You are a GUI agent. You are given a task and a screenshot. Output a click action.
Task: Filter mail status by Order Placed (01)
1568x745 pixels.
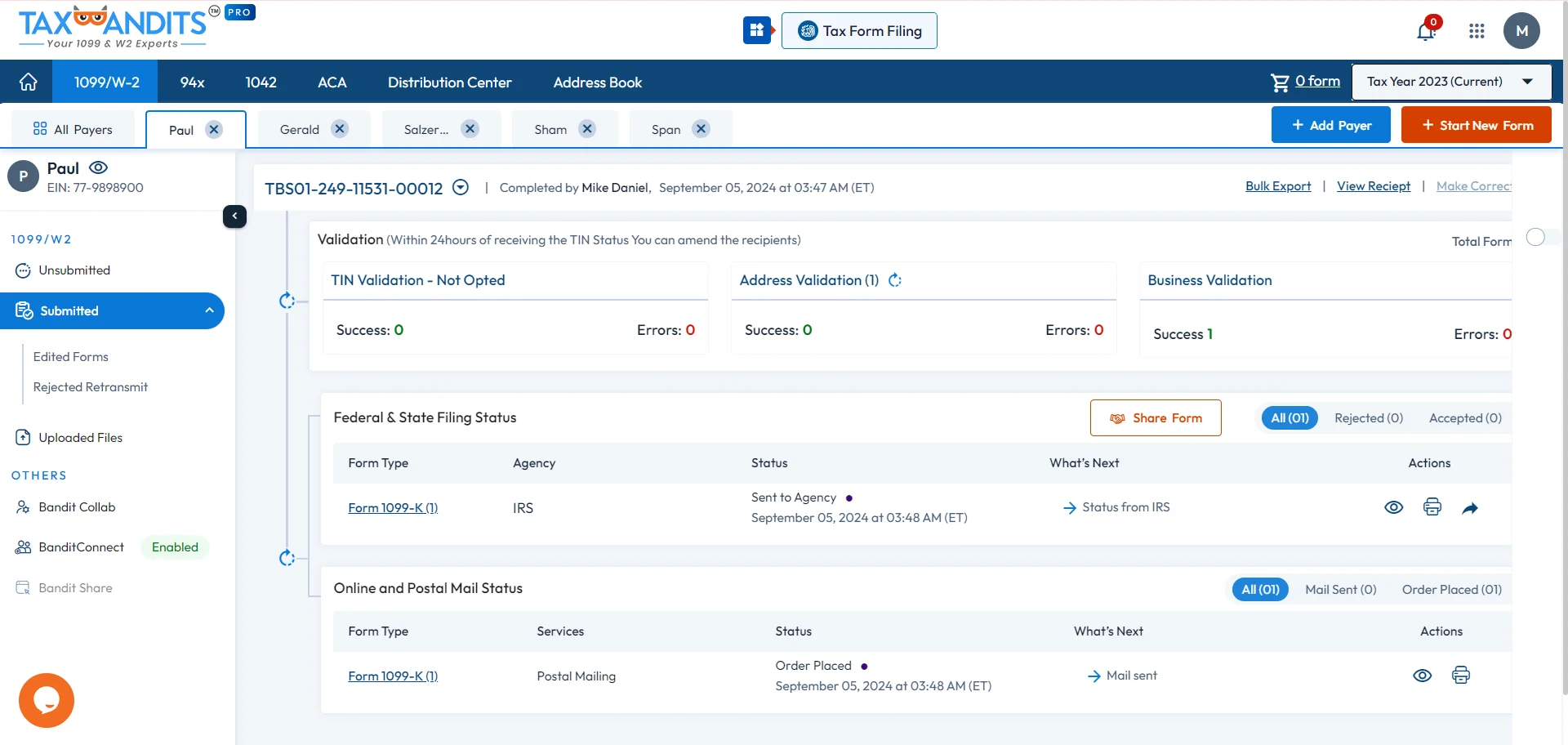1451,589
